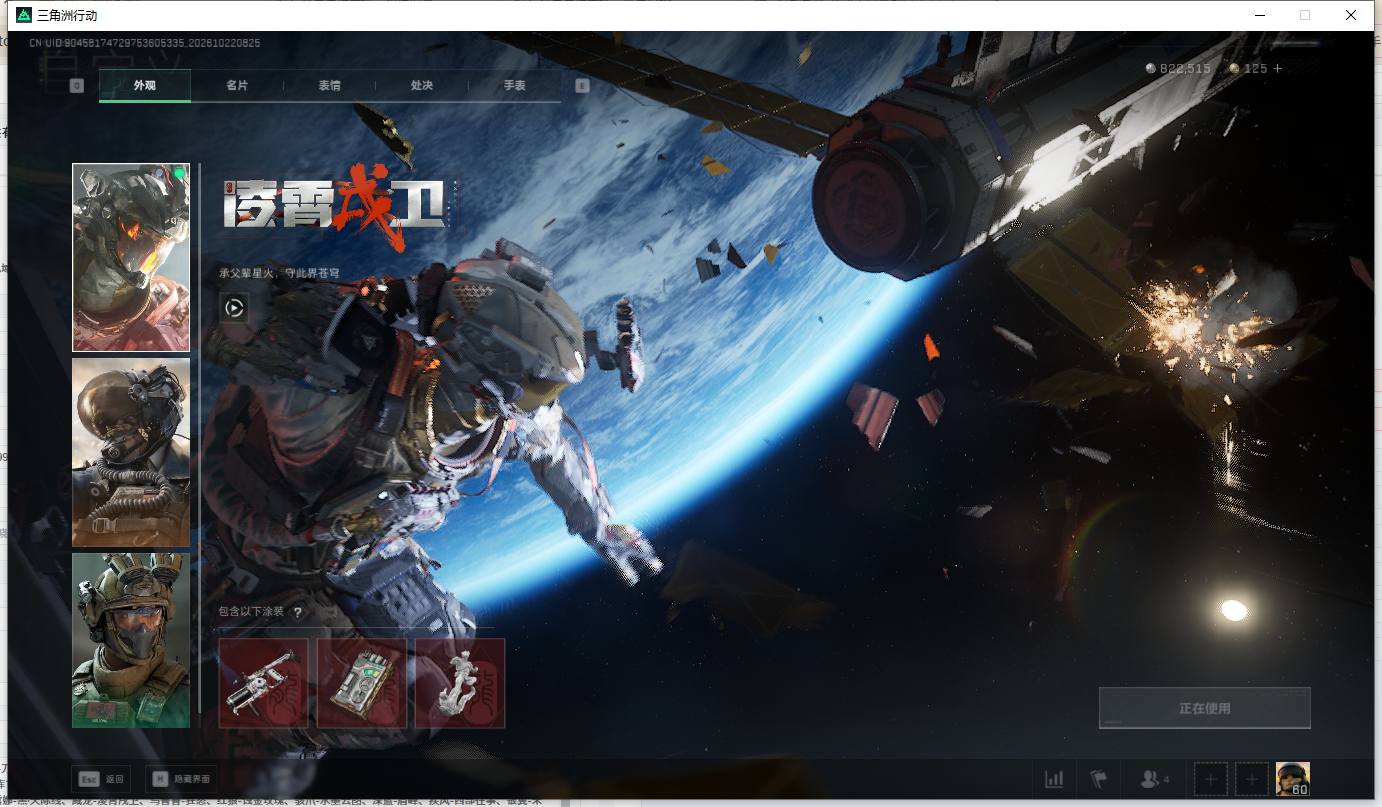Switch to the 手表 tab
This screenshot has width=1382, height=807.
coord(514,86)
